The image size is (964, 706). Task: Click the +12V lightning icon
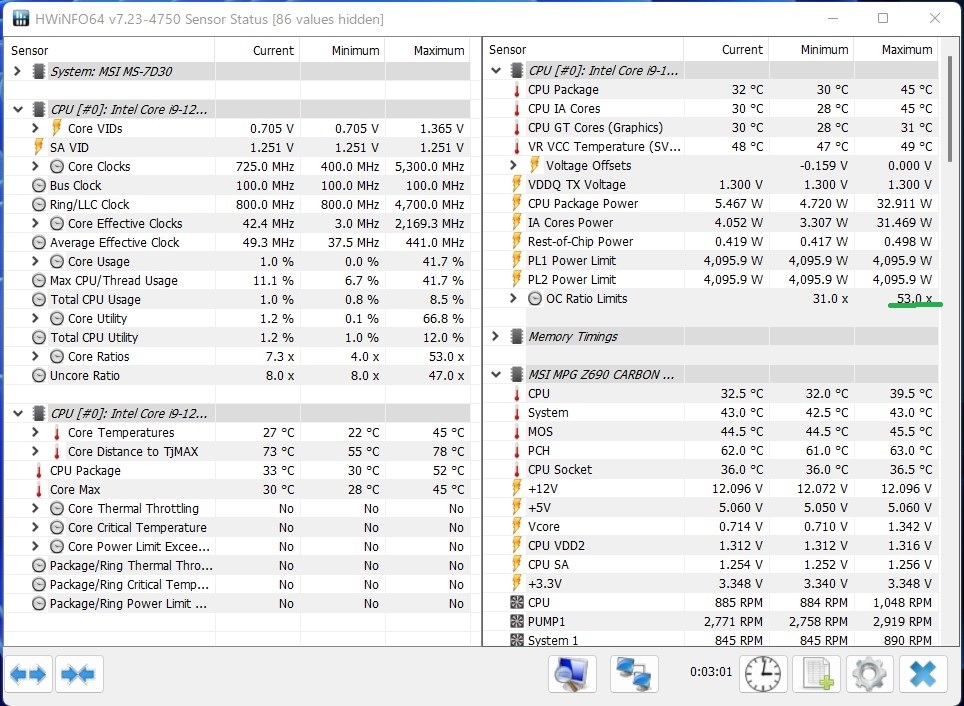tap(517, 488)
